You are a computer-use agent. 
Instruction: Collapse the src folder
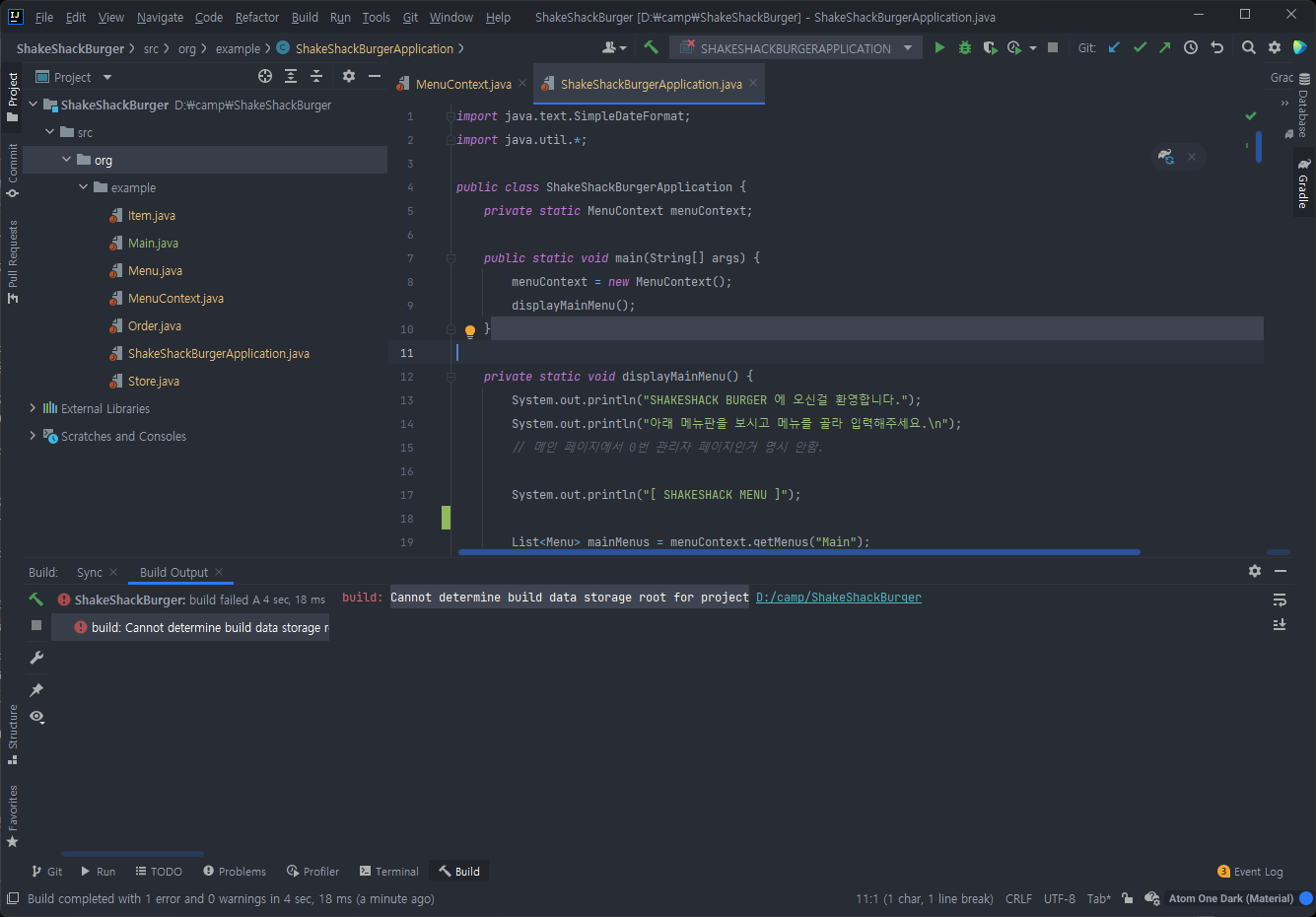(x=50, y=132)
